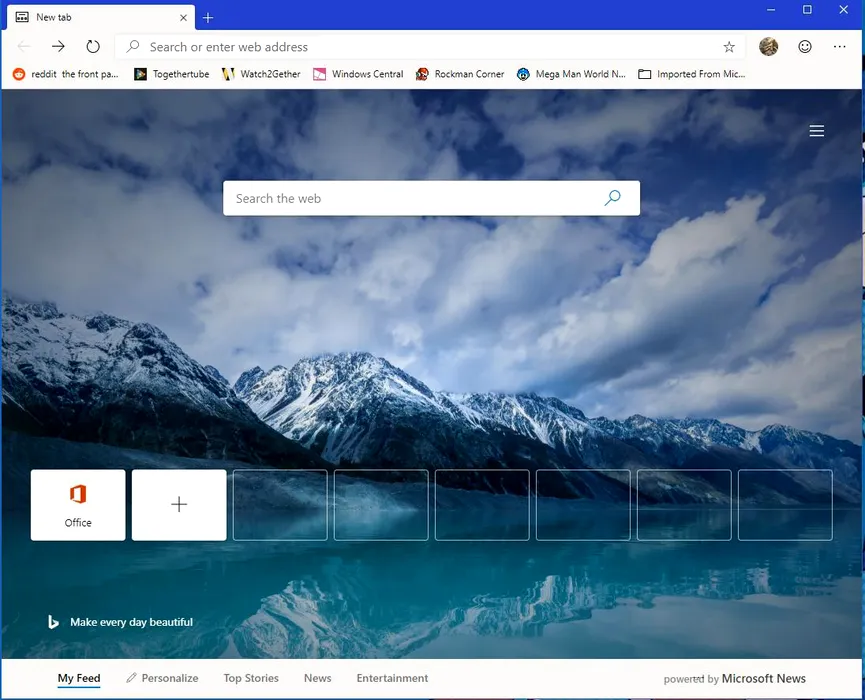Open the user profile avatar
865x700 pixels.
[x=768, y=47]
